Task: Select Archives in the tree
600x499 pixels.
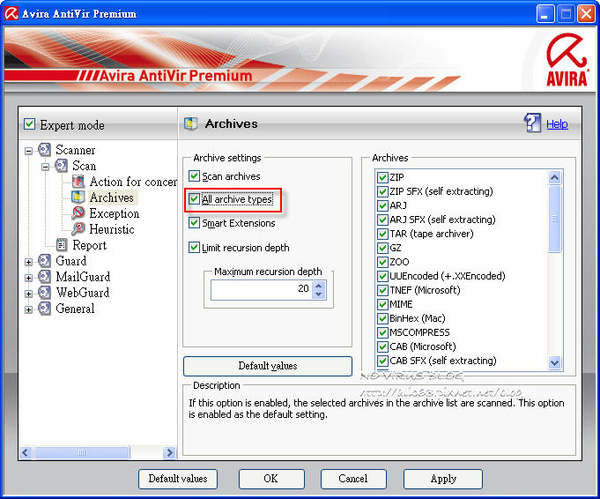Action: [x=111, y=197]
